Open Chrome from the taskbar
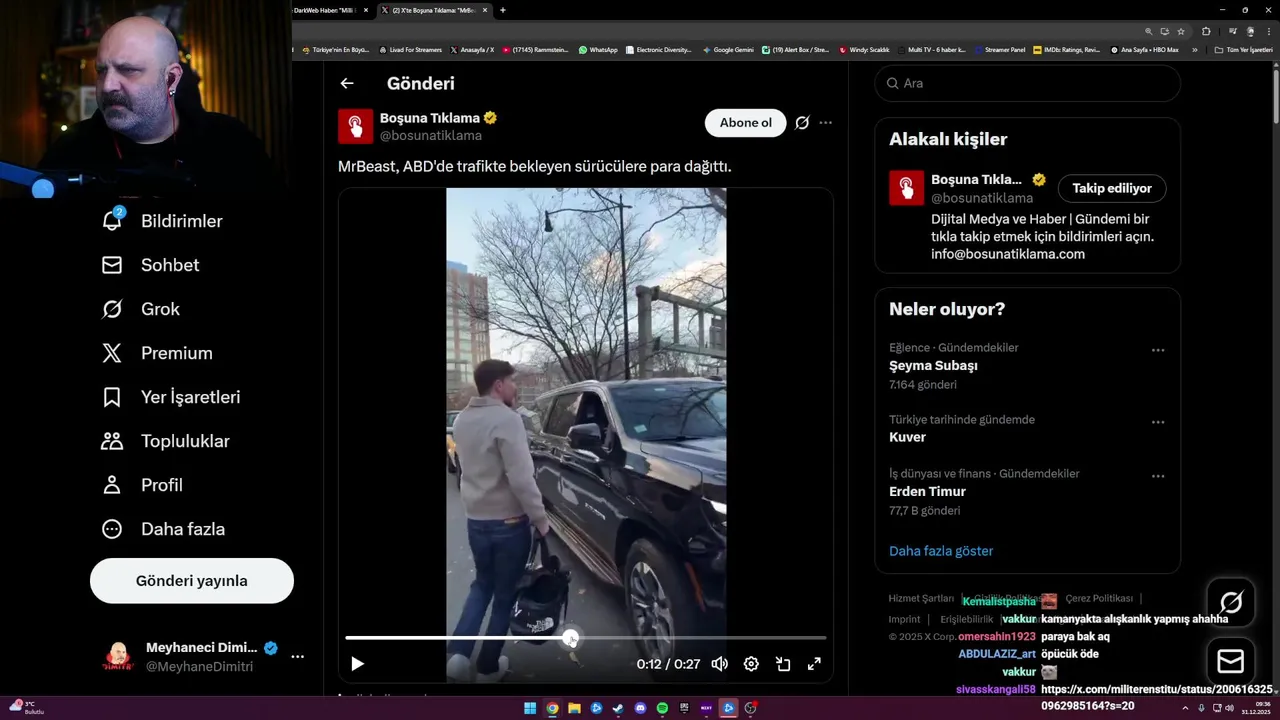 552,708
